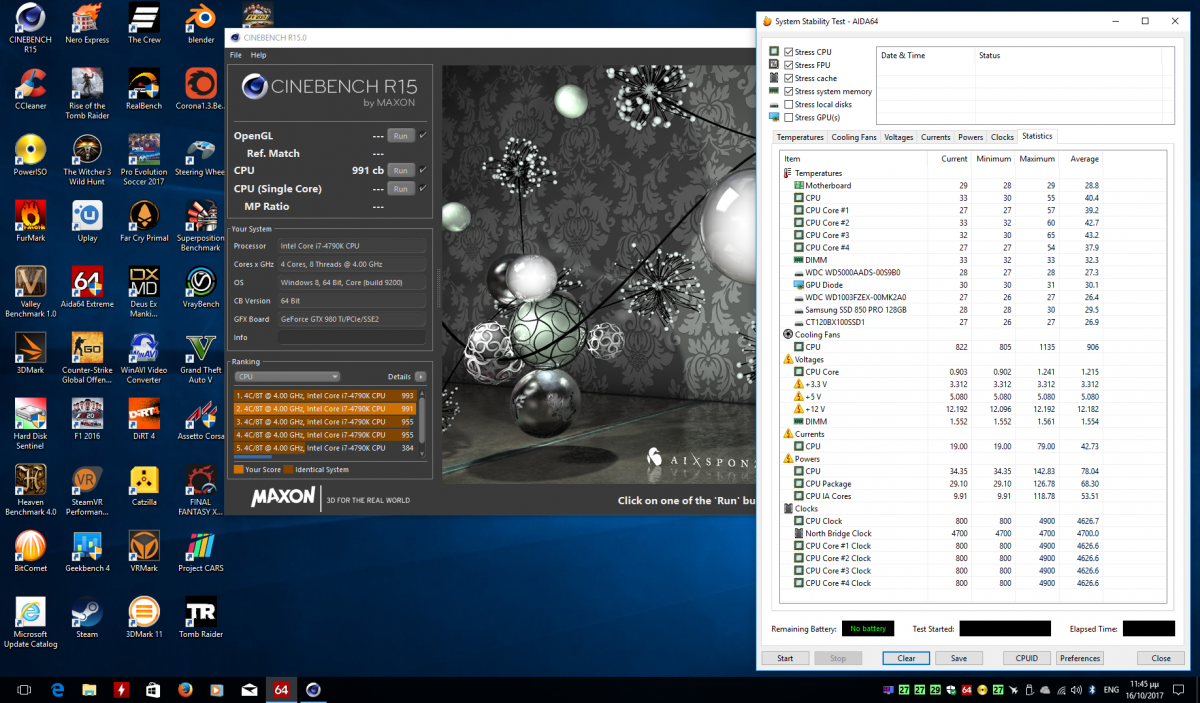Launch the Hard Disk Sentinel icon

click(x=30, y=424)
